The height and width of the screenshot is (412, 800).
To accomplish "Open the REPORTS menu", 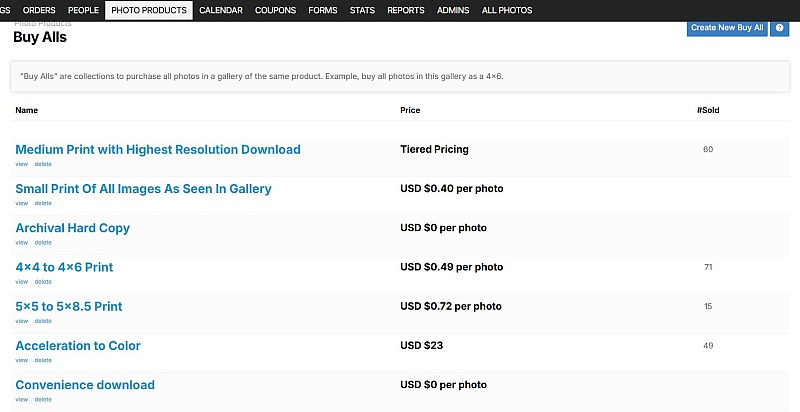I will pos(406,10).
